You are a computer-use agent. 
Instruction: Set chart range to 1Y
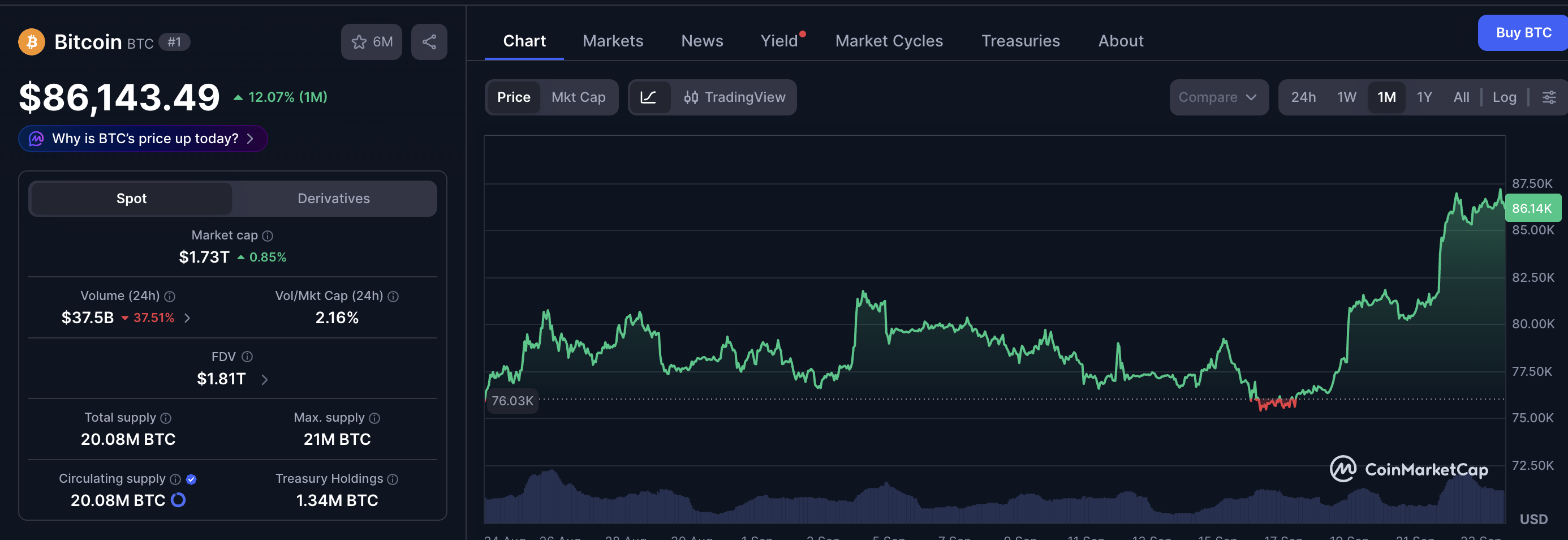(1424, 97)
